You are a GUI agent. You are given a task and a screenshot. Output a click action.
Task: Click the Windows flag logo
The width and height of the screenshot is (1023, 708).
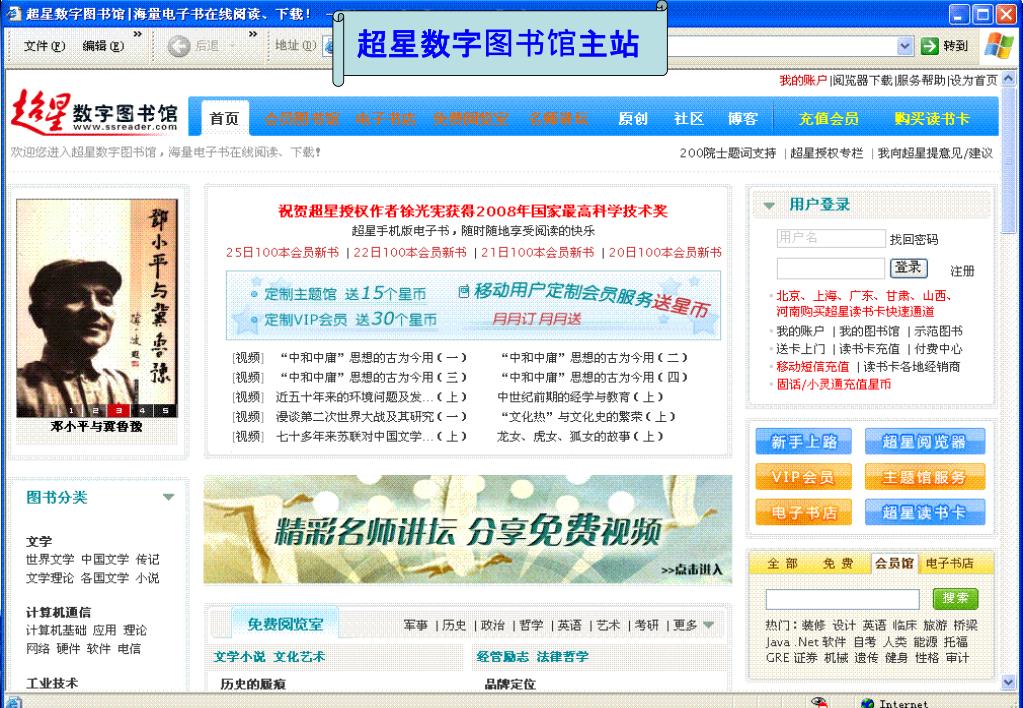coord(999,46)
